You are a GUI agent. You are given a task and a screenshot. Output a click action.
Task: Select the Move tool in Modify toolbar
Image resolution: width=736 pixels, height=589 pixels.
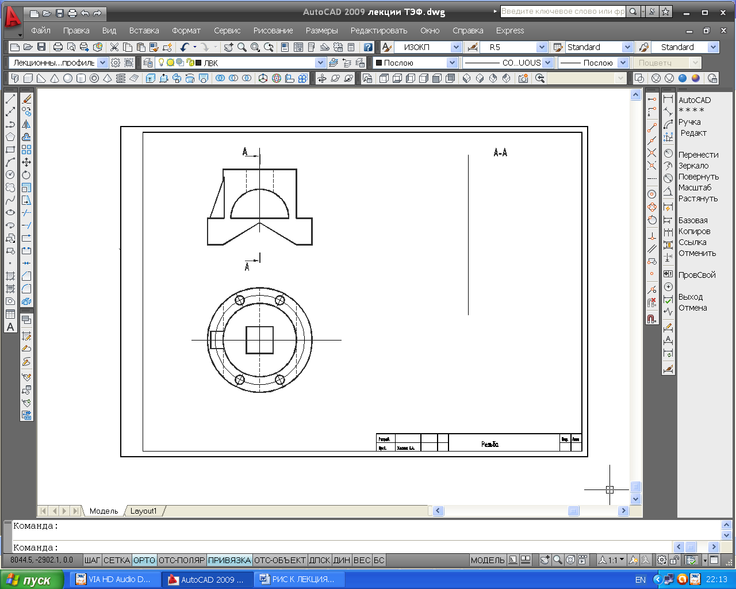(x=27, y=162)
